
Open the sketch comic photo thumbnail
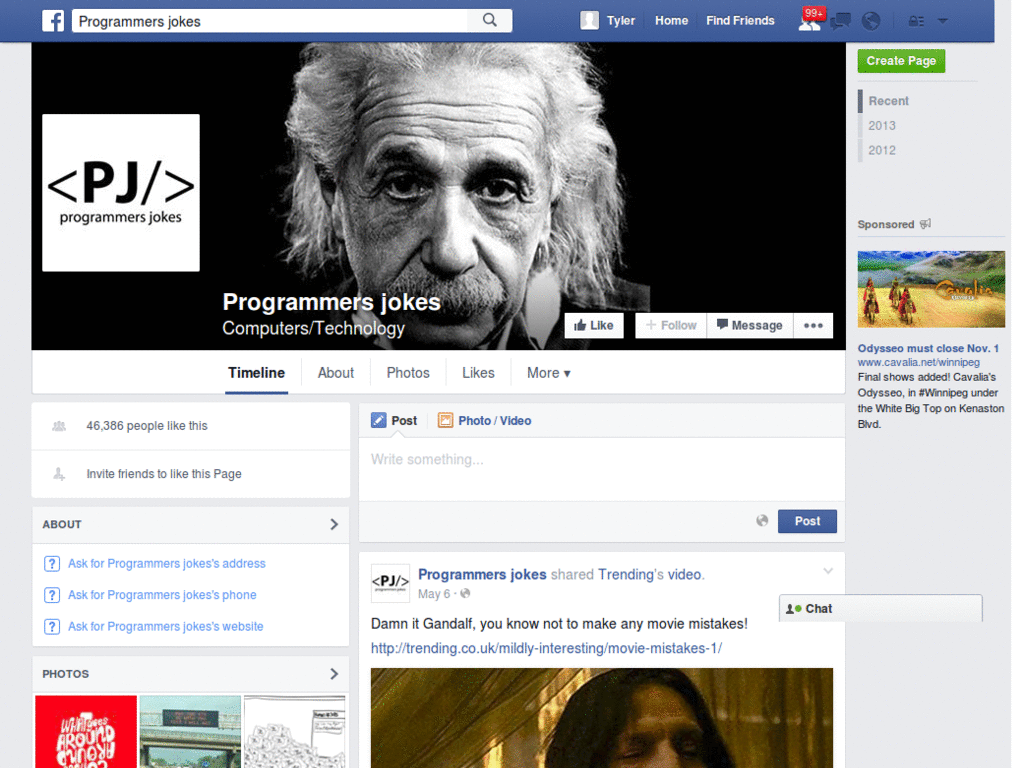[295, 731]
